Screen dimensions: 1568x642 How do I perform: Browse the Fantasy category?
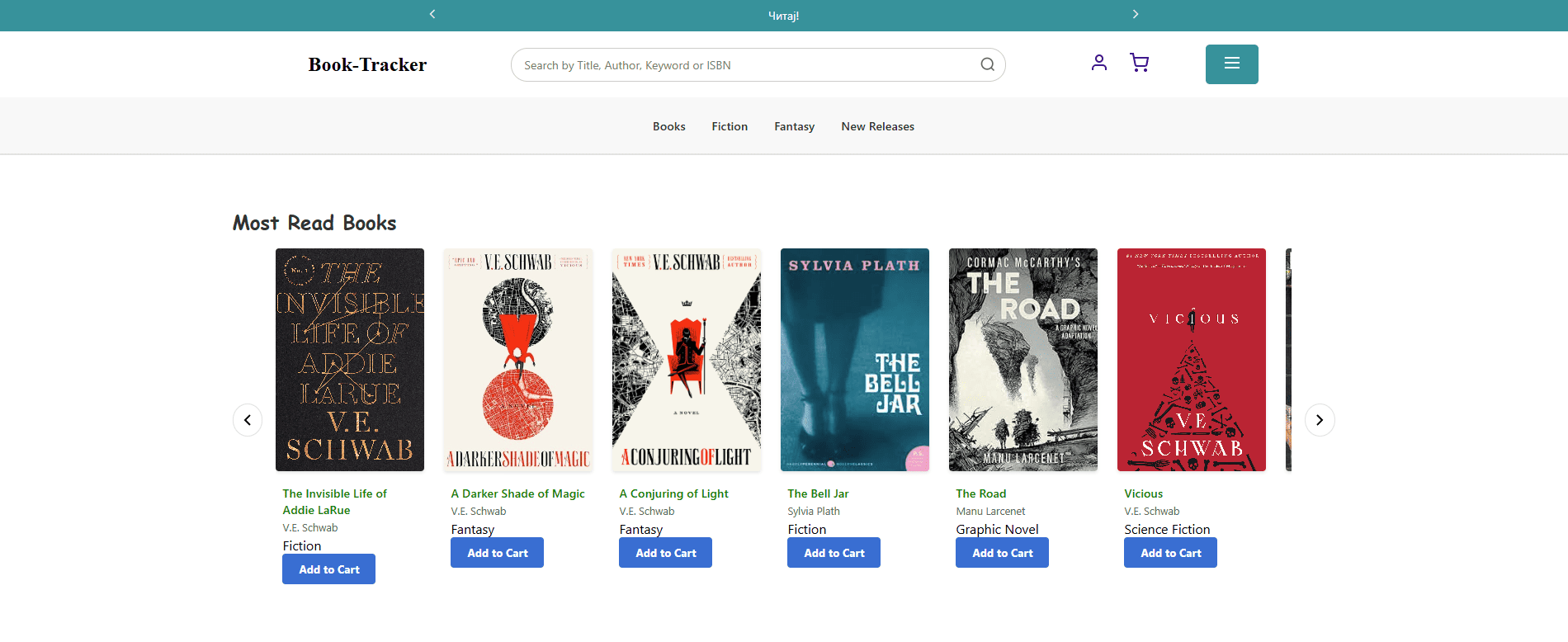pyautogui.click(x=794, y=126)
